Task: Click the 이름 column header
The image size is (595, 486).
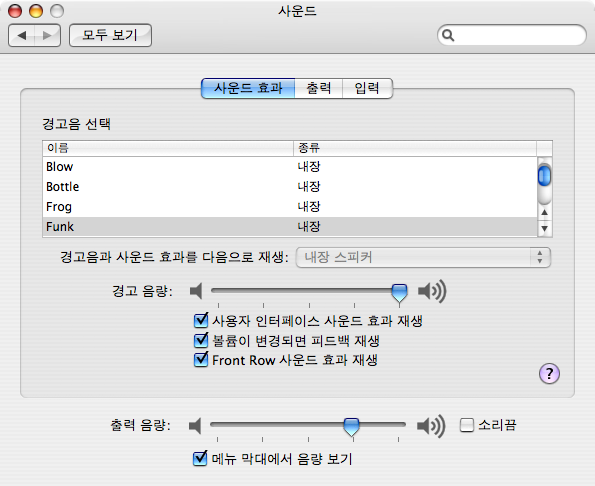Action: 168,148
